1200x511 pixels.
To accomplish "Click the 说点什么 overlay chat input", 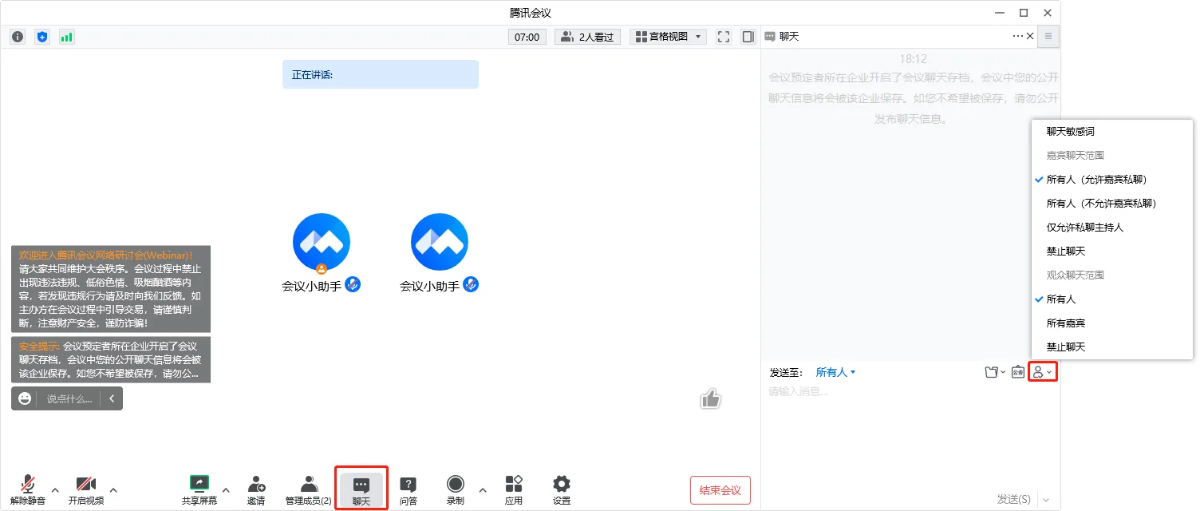I will coord(70,398).
